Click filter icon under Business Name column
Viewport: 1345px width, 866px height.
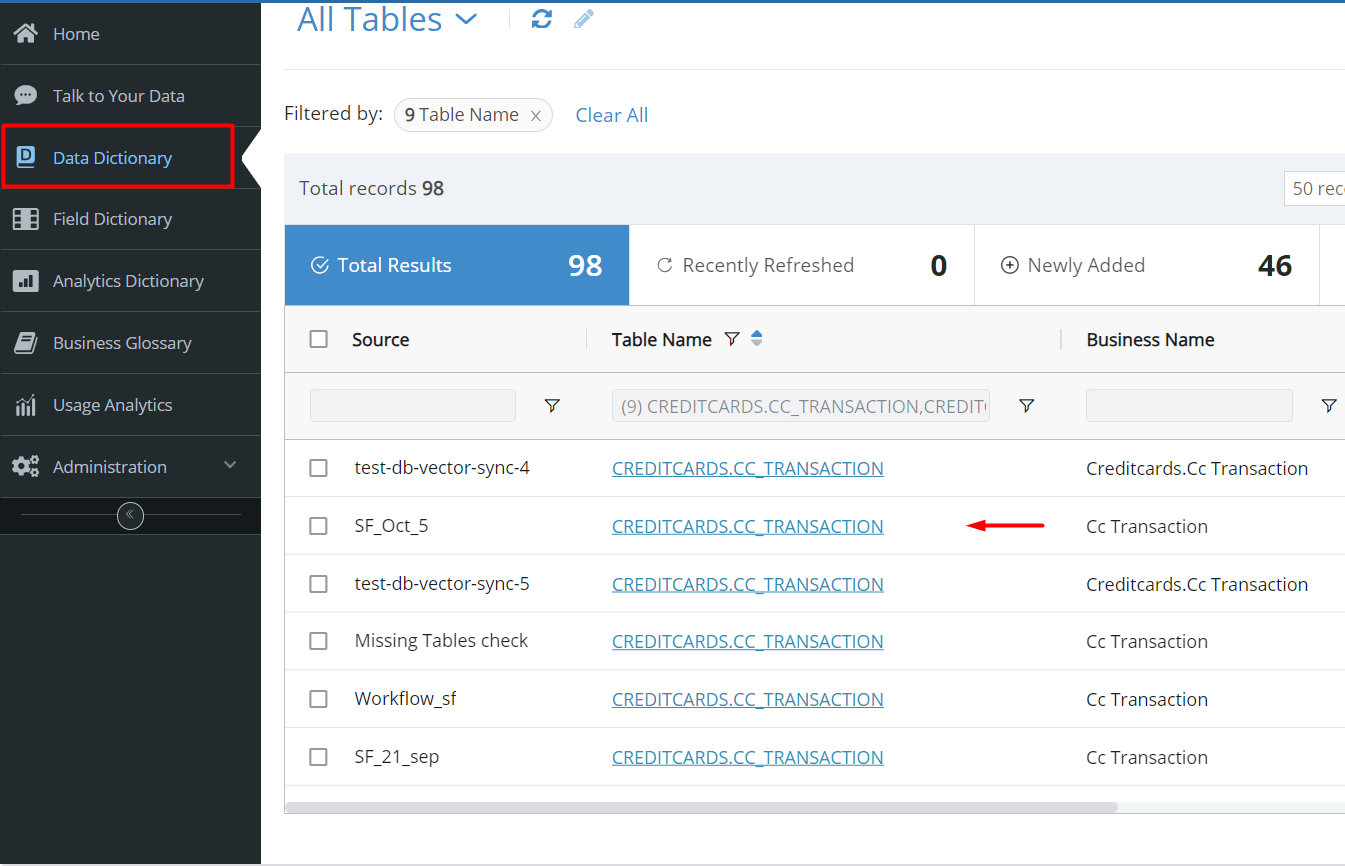(1328, 406)
